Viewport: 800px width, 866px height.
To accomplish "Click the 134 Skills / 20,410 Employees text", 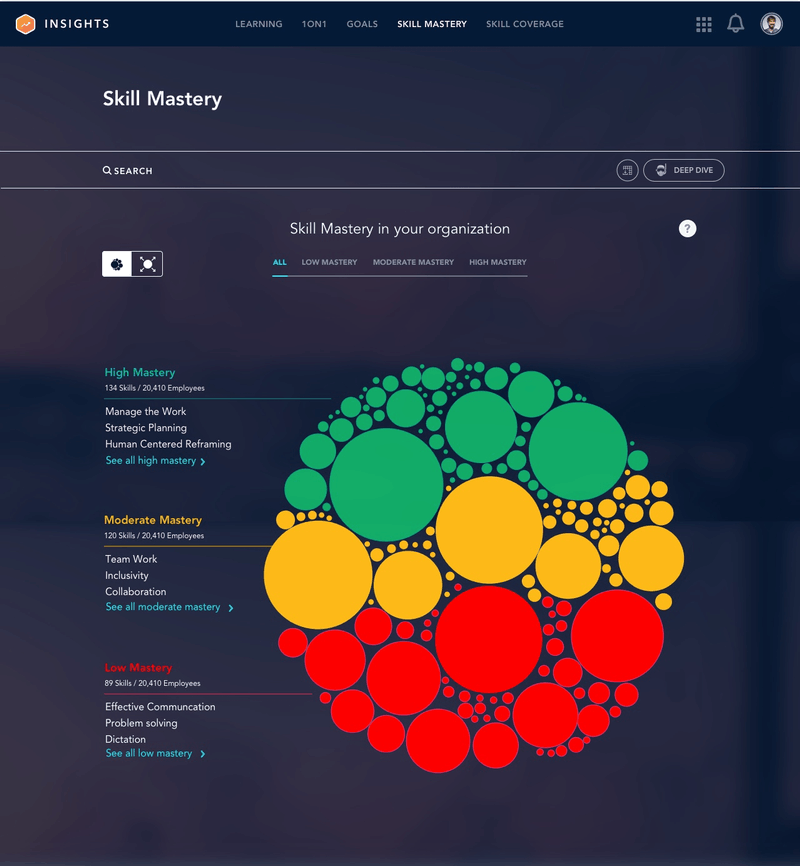I will pyautogui.click(x=154, y=388).
